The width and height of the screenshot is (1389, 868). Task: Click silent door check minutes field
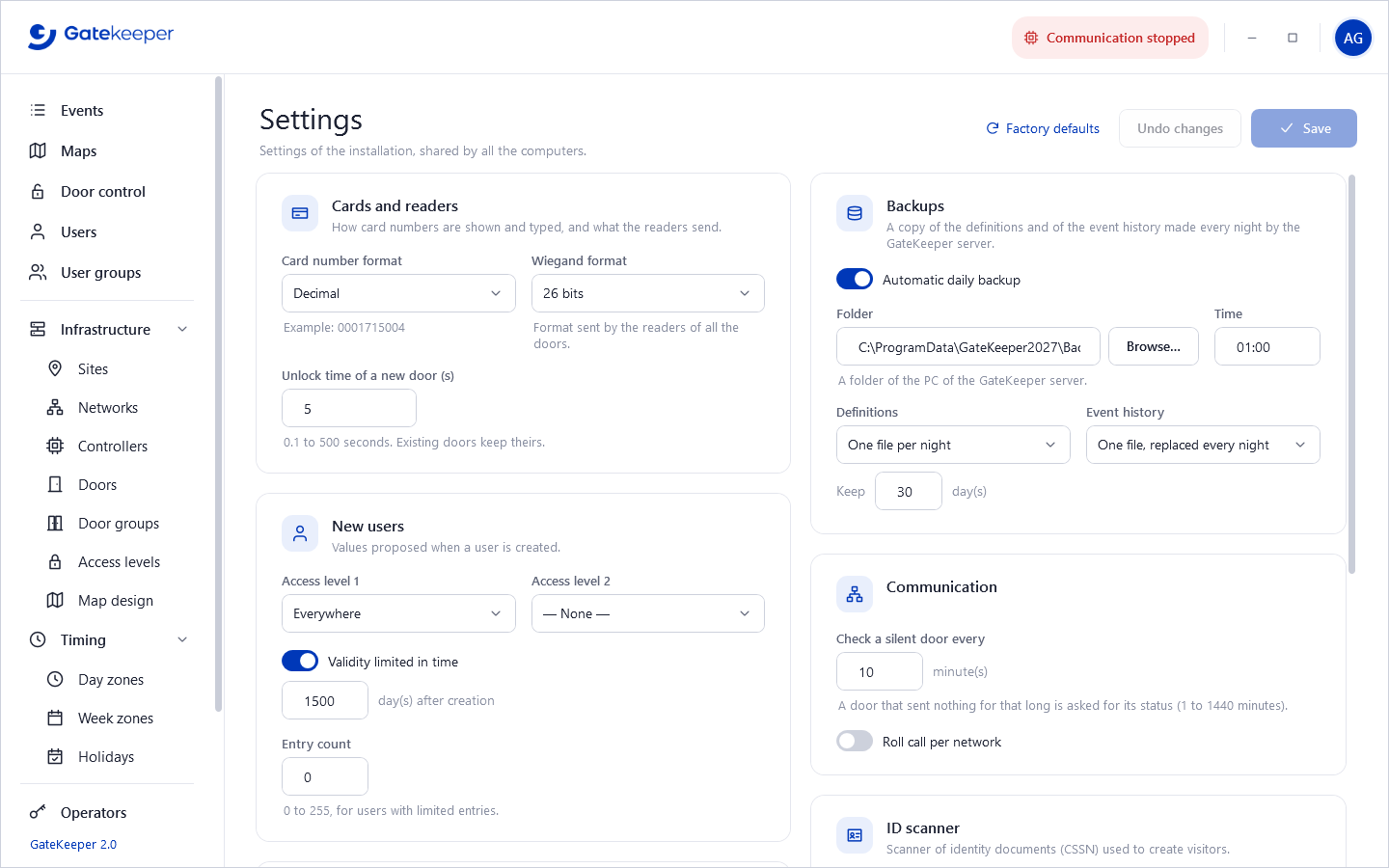pos(880,671)
